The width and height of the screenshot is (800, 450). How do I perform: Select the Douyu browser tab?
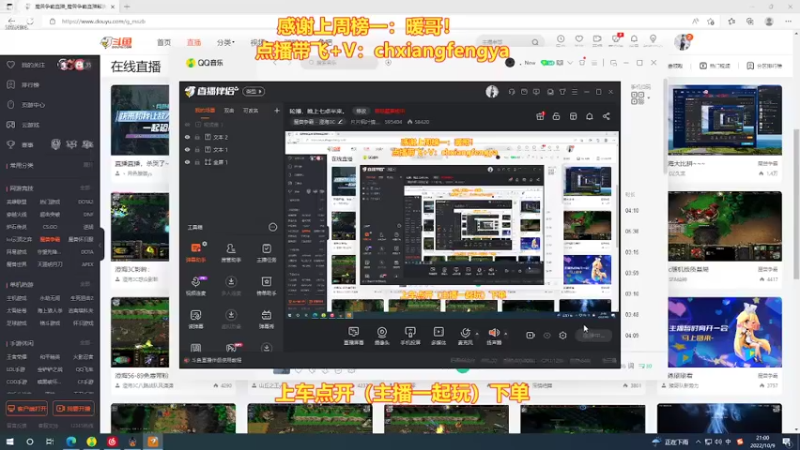(69, 7)
